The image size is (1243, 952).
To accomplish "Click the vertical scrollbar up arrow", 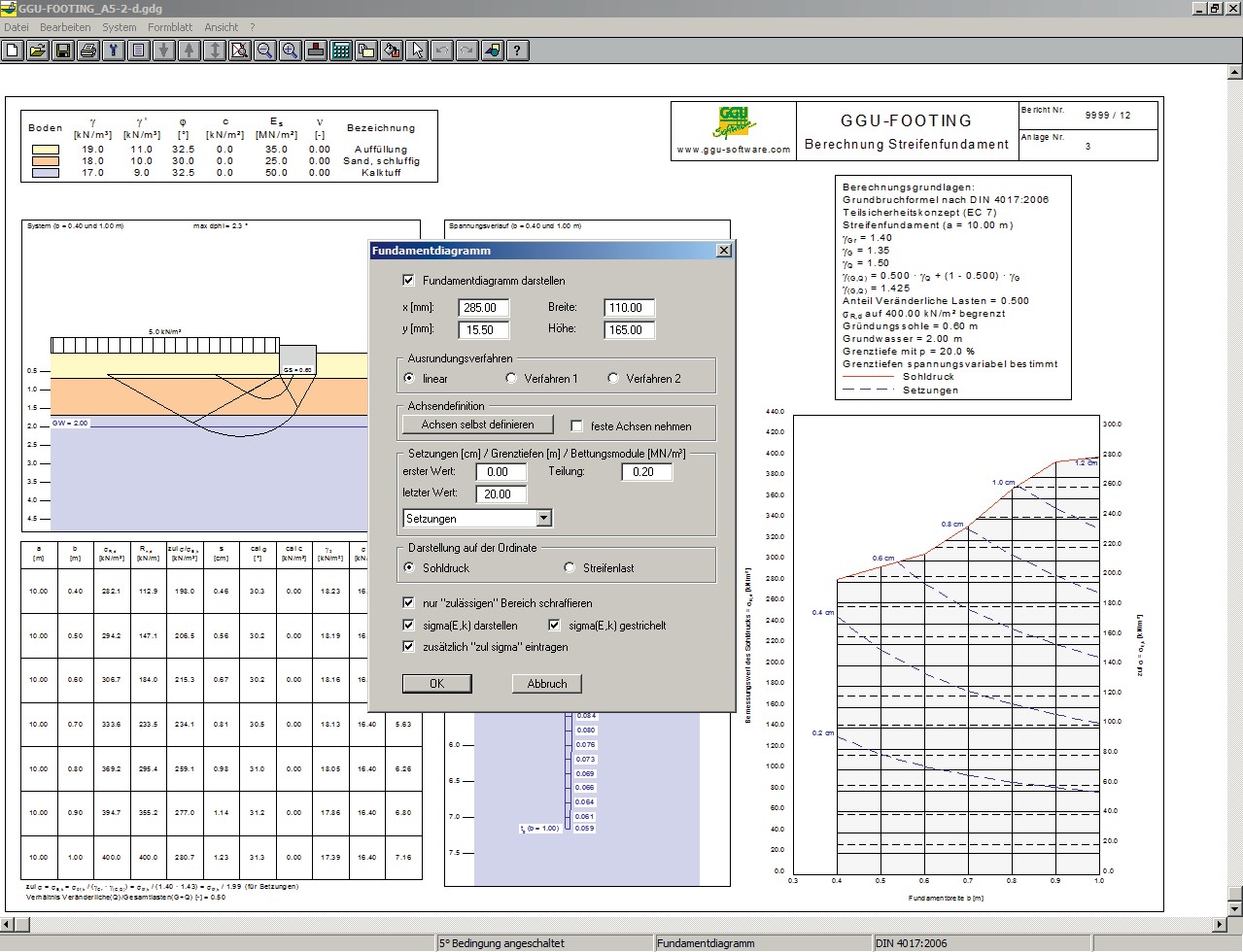I will tap(1235, 72).
